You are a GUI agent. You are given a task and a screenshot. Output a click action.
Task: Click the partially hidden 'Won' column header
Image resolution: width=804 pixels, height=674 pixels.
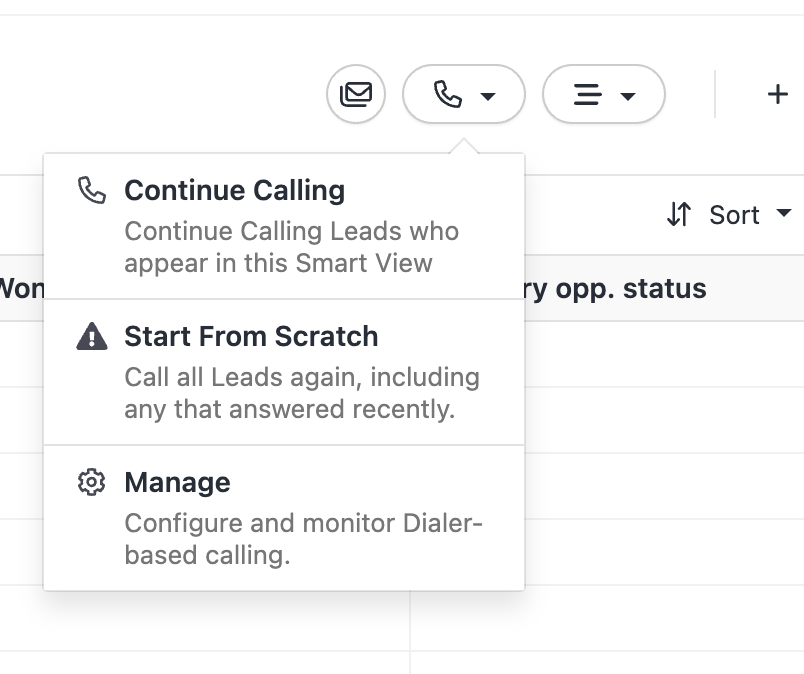20,289
